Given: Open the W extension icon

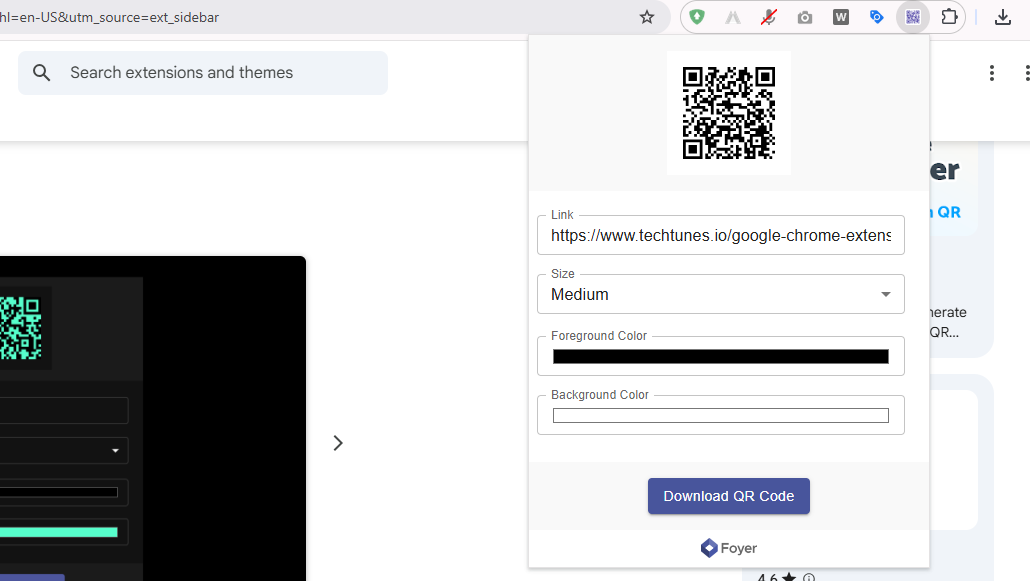Looking at the screenshot, I should 841,18.
